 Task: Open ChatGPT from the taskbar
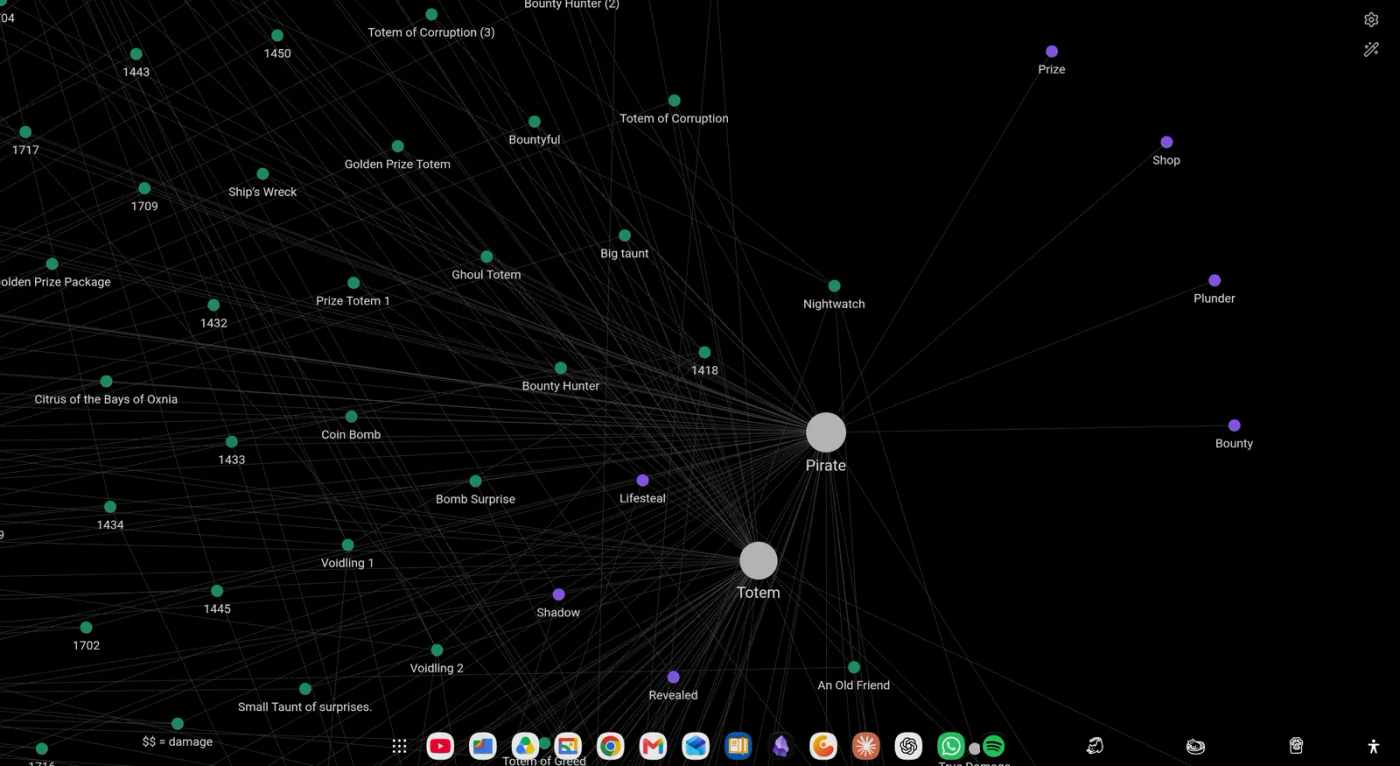coord(908,746)
